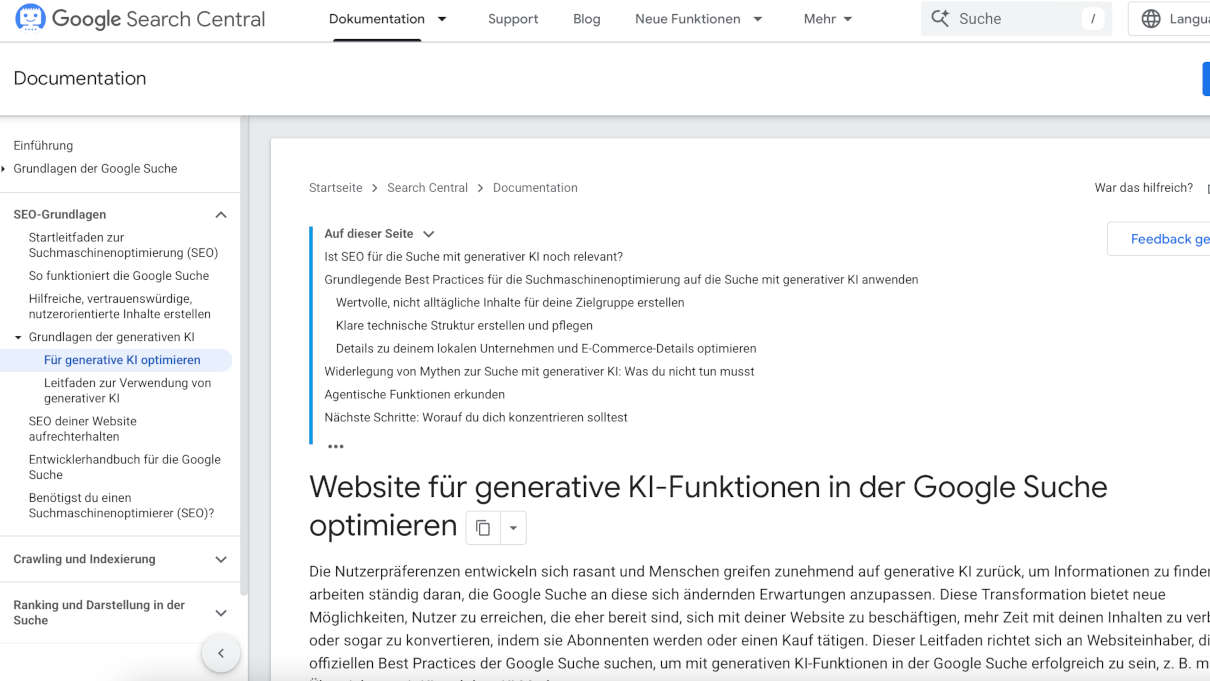Open dropdown arrow next to copy icon
The image size is (1210, 681).
click(x=513, y=528)
